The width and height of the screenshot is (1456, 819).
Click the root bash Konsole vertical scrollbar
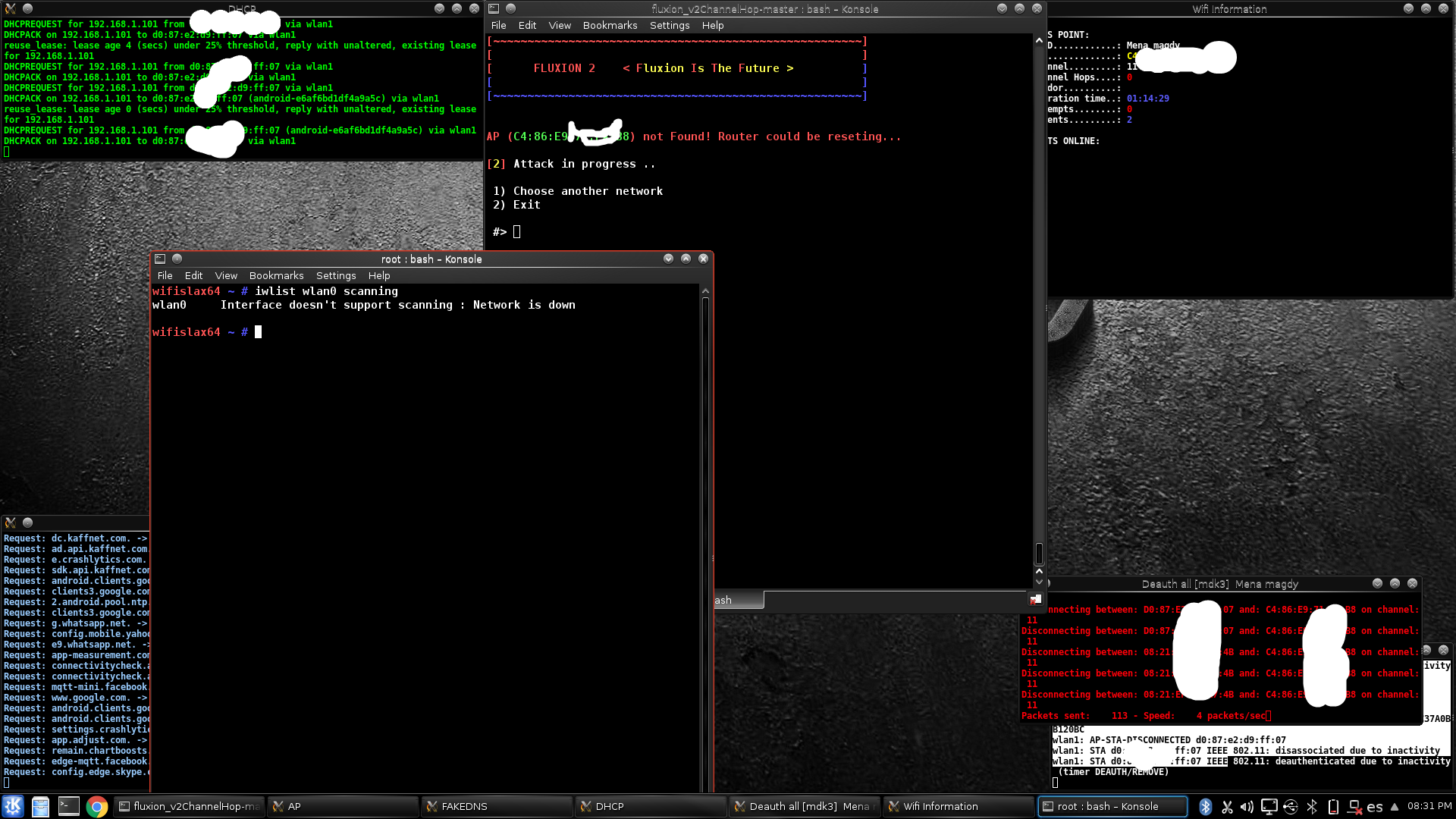pyautogui.click(x=705, y=542)
